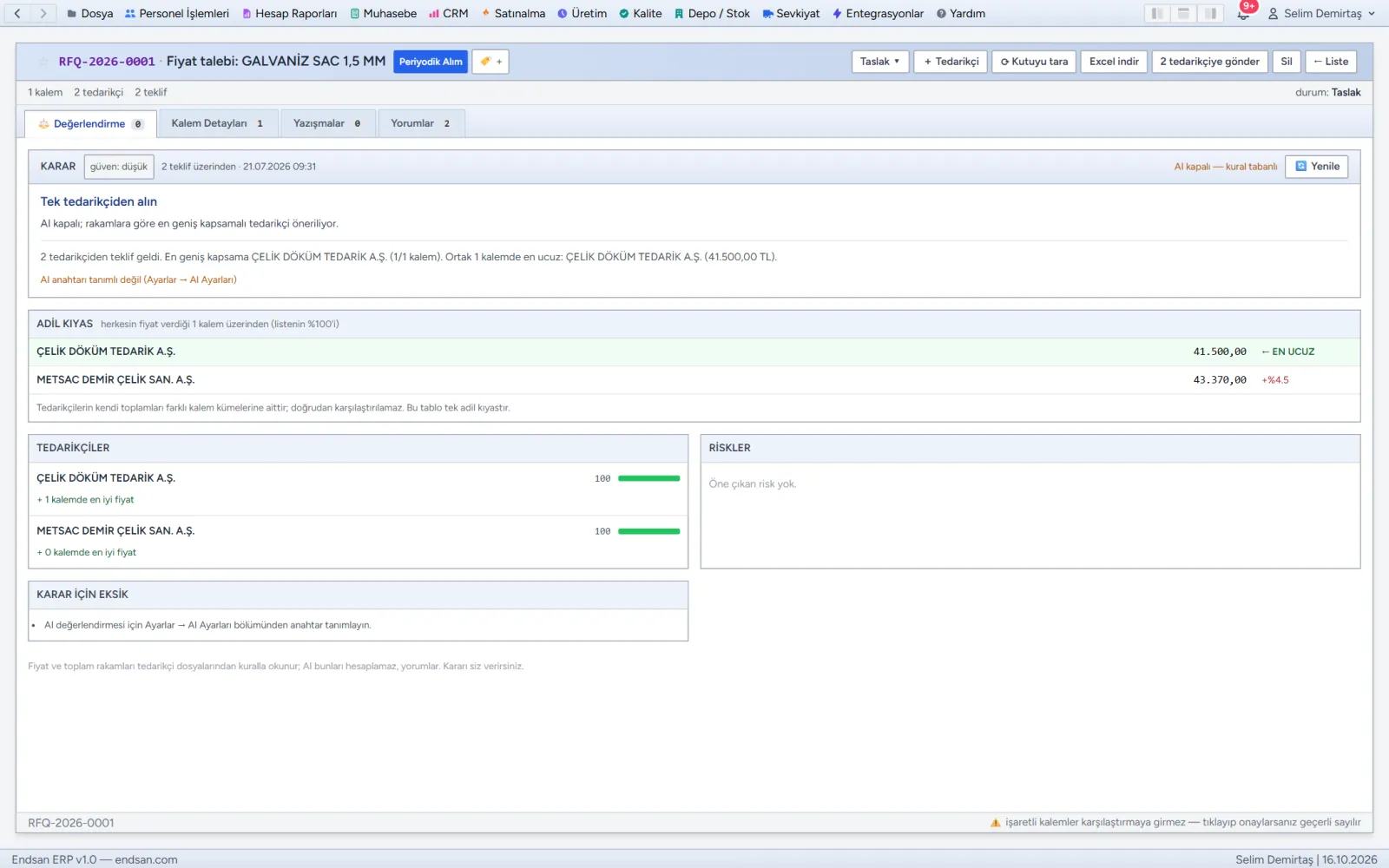Open the Yazışmalar tab

[327, 123]
